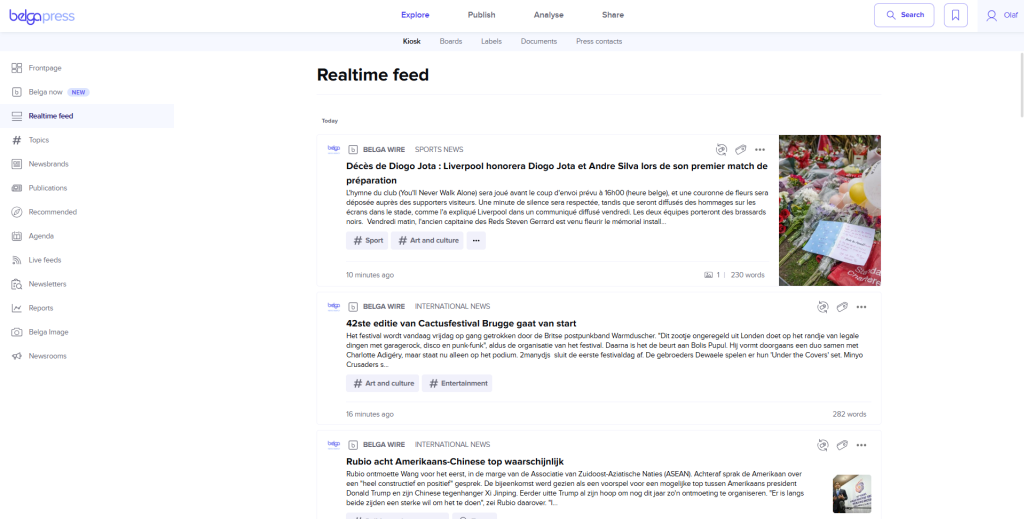The height and width of the screenshot is (519, 1024).
Task: Click the Recommended compass icon
Action: (x=16, y=212)
